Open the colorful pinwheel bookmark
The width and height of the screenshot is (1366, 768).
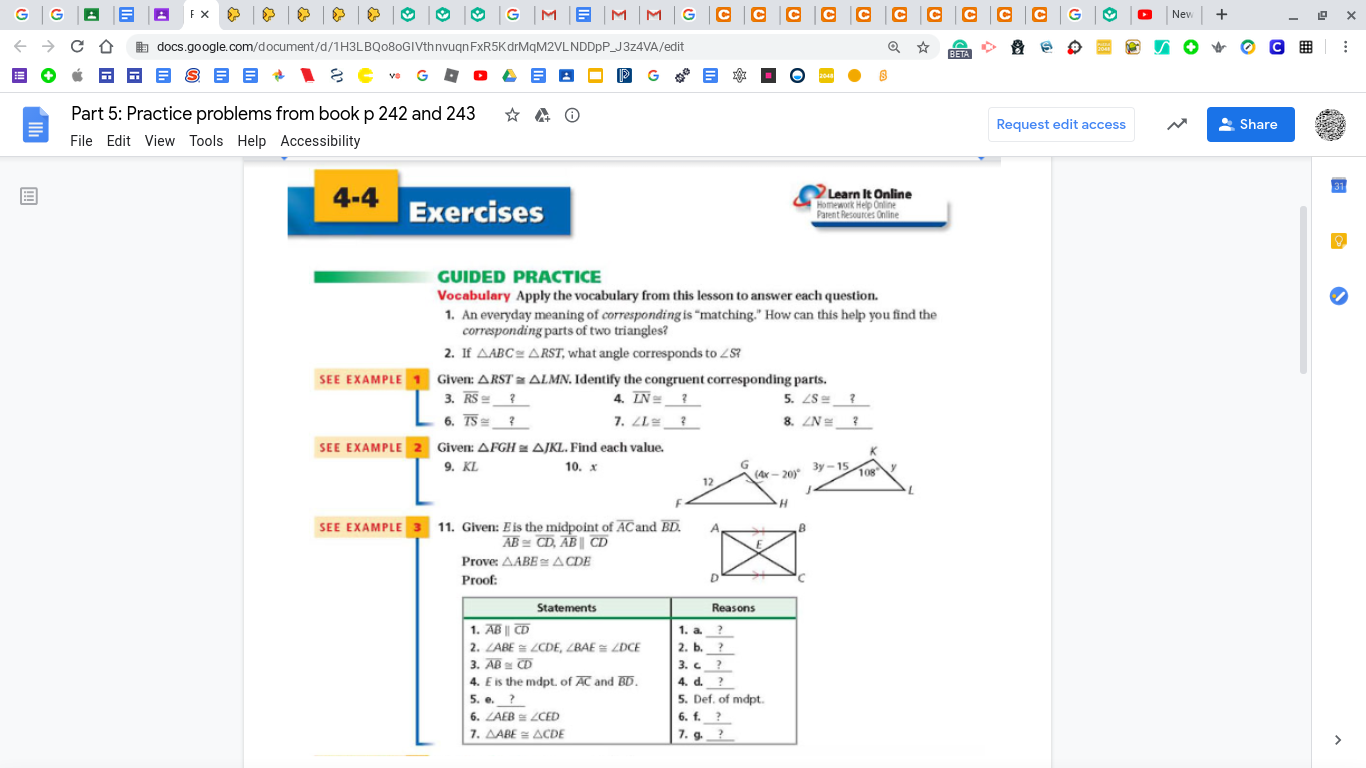(x=279, y=75)
